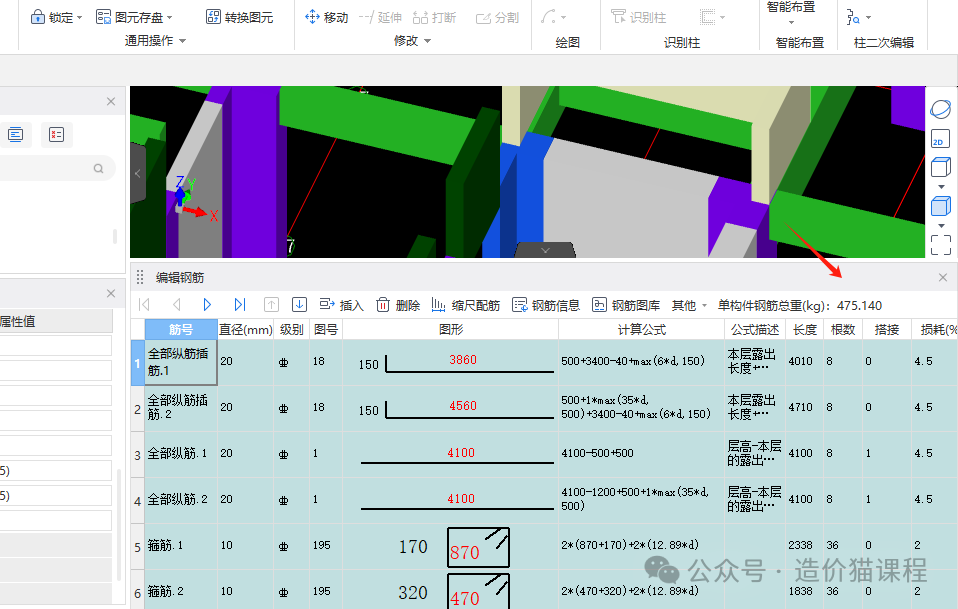Screen dimensions: 958x609
Task: Click row number 3 header
Action: (x=137, y=454)
